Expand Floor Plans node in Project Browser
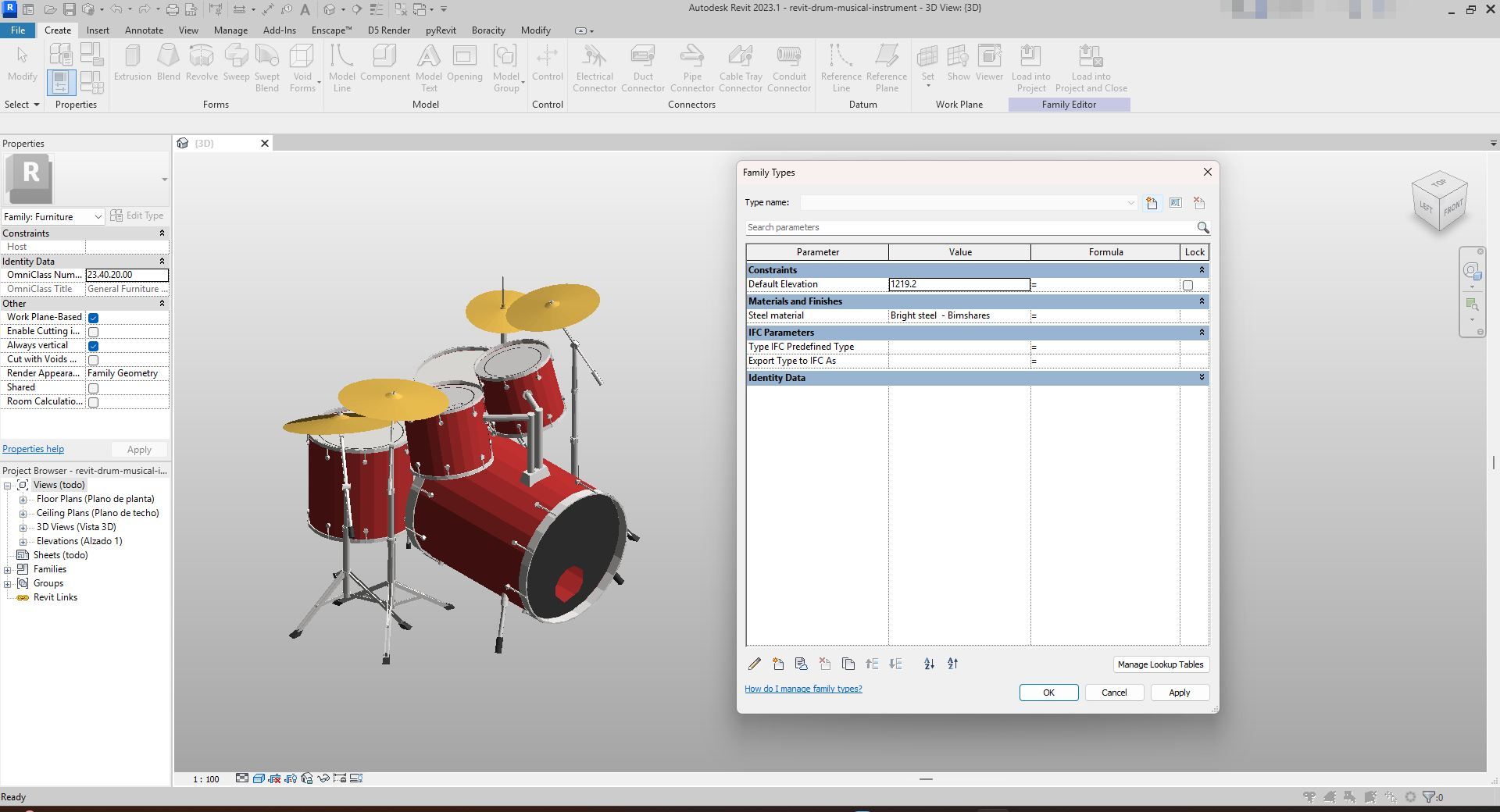 tap(23, 500)
